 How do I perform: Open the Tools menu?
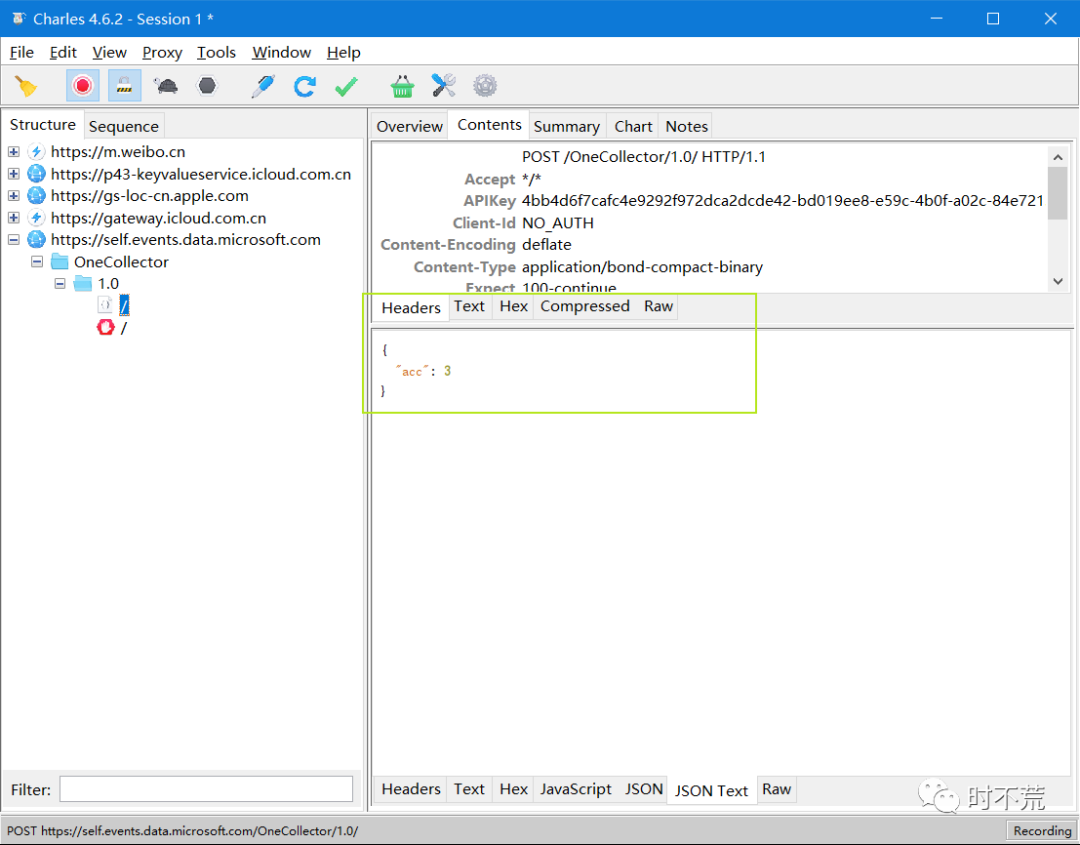[216, 52]
